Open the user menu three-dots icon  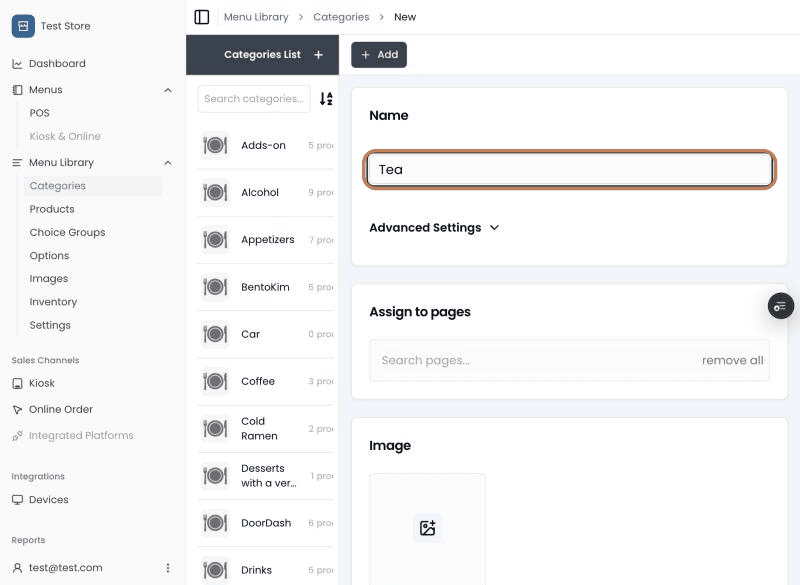(x=168, y=568)
